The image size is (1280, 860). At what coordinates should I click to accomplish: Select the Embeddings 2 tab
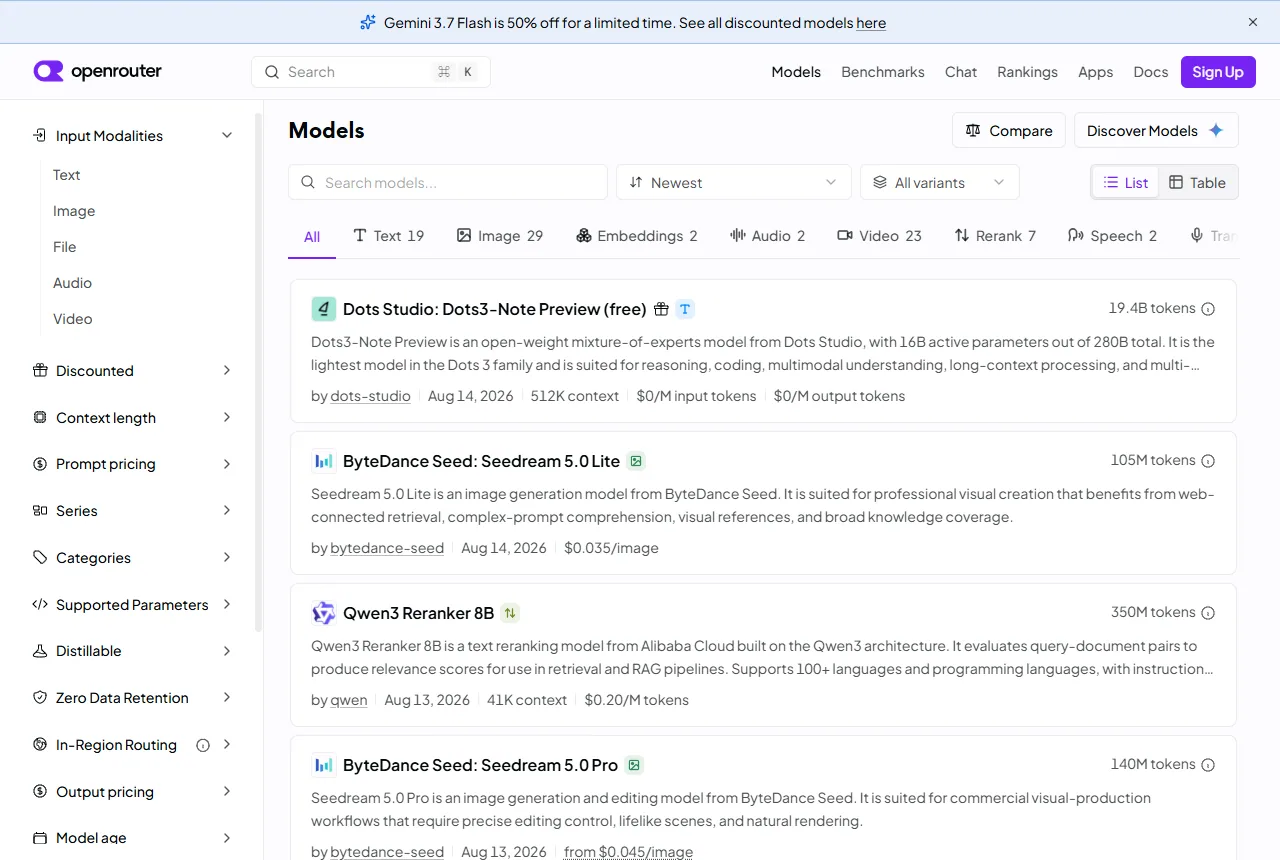637,236
